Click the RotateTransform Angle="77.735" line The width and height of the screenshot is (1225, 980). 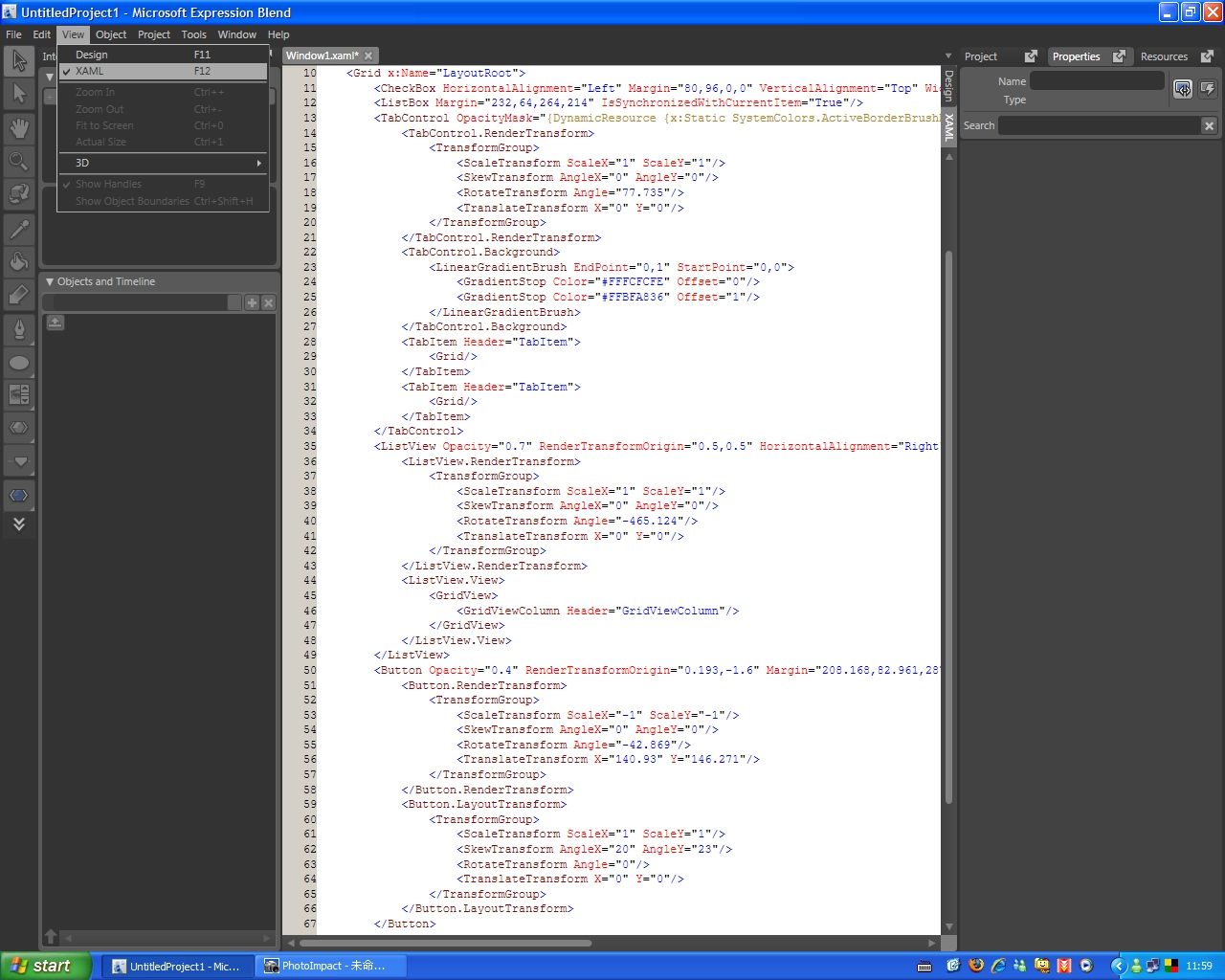click(570, 192)
